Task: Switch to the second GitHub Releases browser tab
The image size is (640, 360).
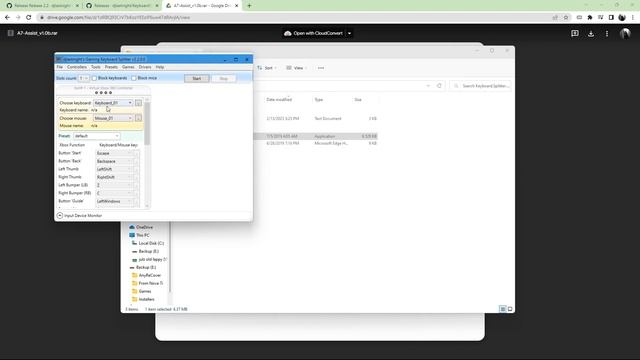Action: pyautogui.click(x=122, y=6)
